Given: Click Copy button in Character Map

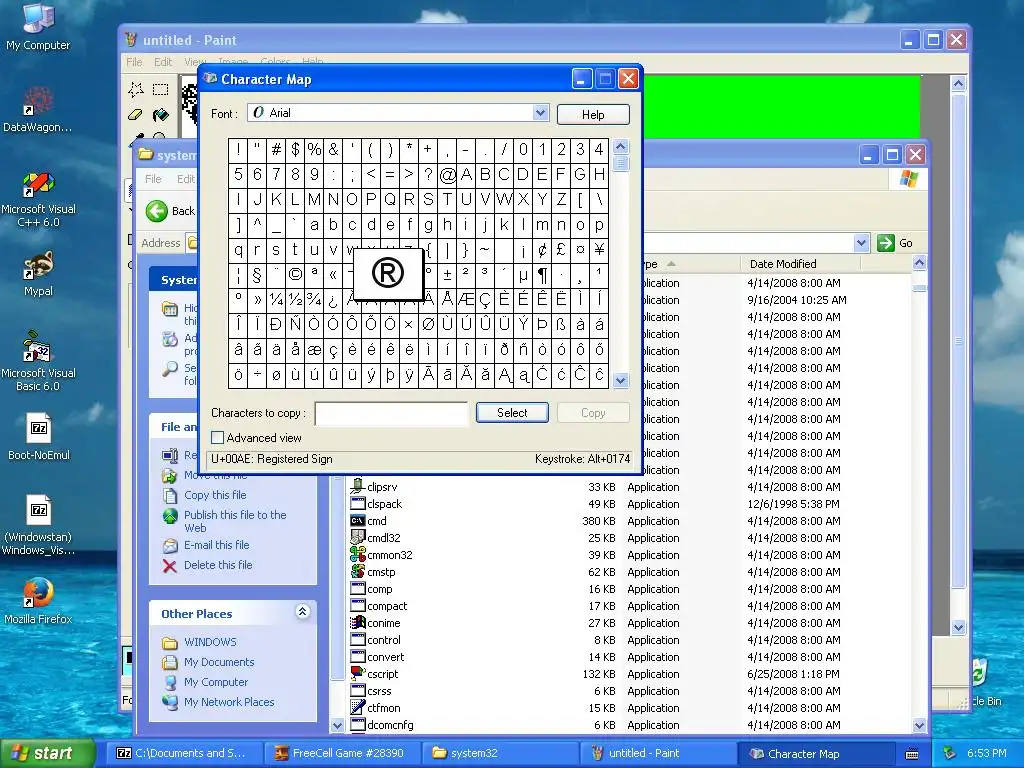Looking at the screenshot, I should click(593, 413).
